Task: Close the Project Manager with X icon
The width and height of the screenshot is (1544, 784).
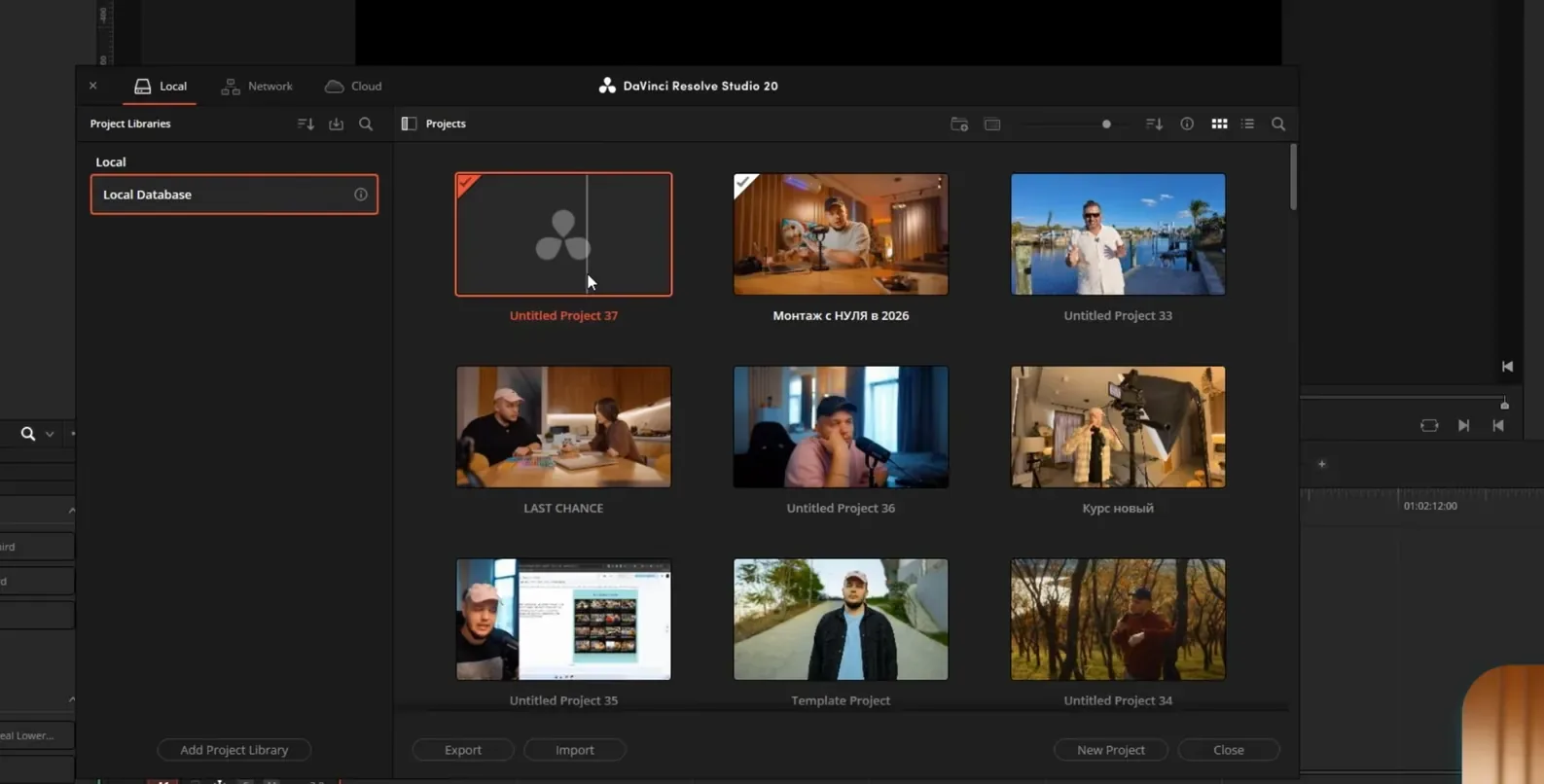Action: [x=93, y=86]
